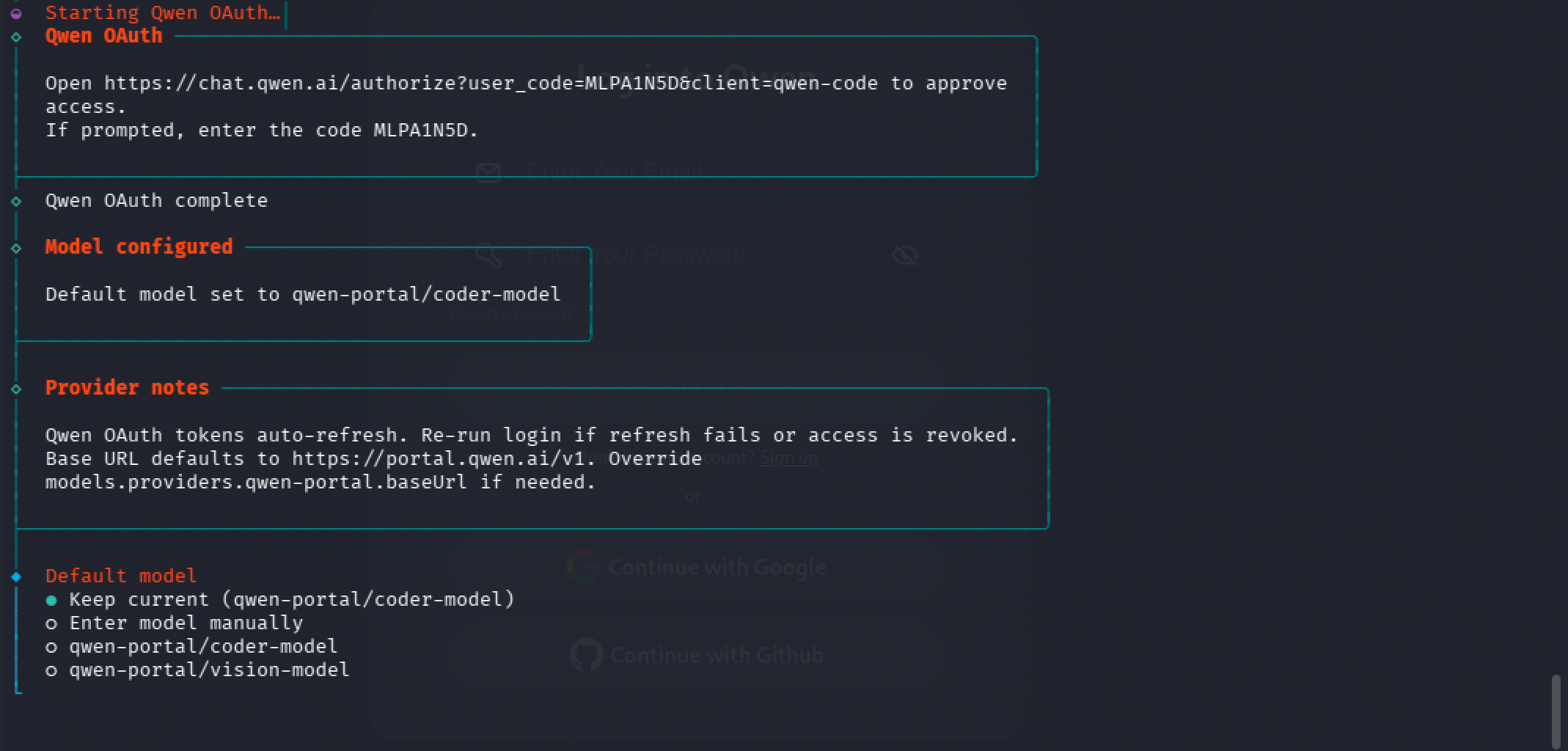The width and height of the screenshot is (1568, 751).
Task: Toggle the password visibility eye icon
Action: click(x=905, y=255)
